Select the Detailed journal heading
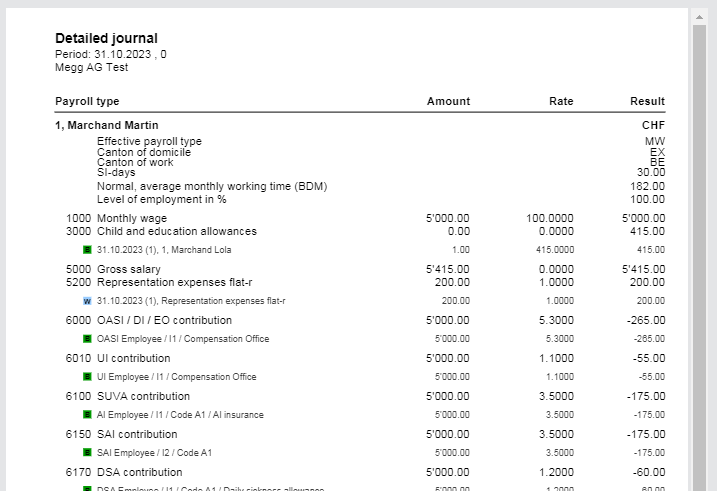This screenshot has width=717, height=491. (x=107, y=38)
